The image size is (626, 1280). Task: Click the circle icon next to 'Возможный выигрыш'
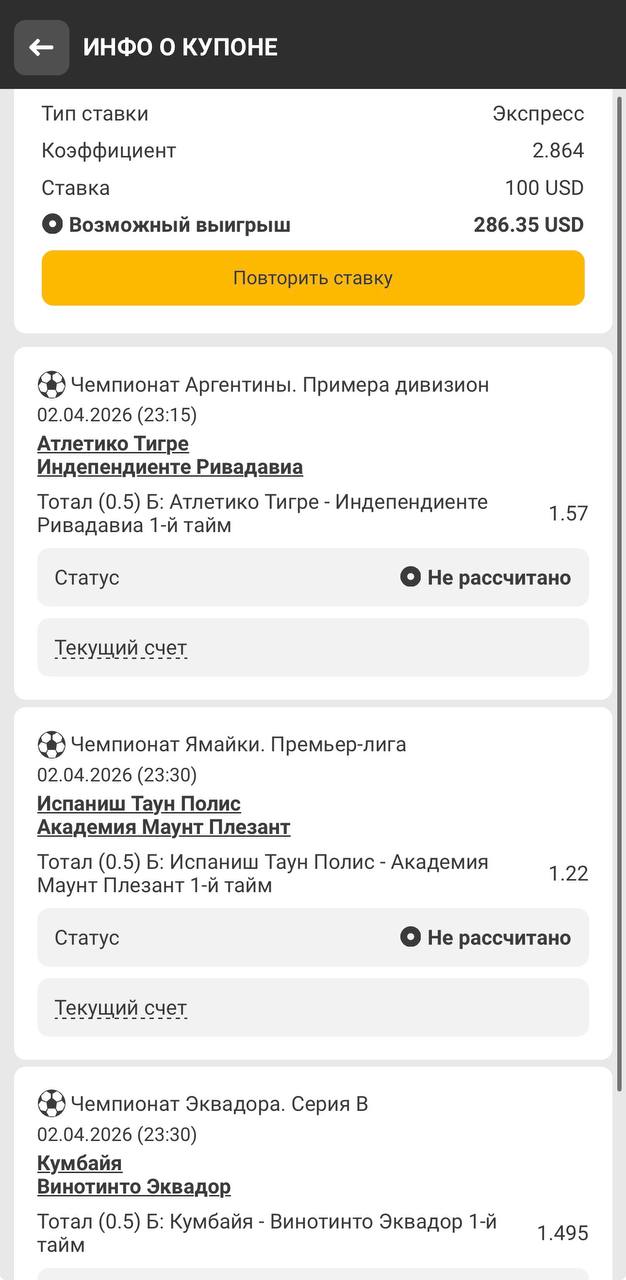coord(52,225)
